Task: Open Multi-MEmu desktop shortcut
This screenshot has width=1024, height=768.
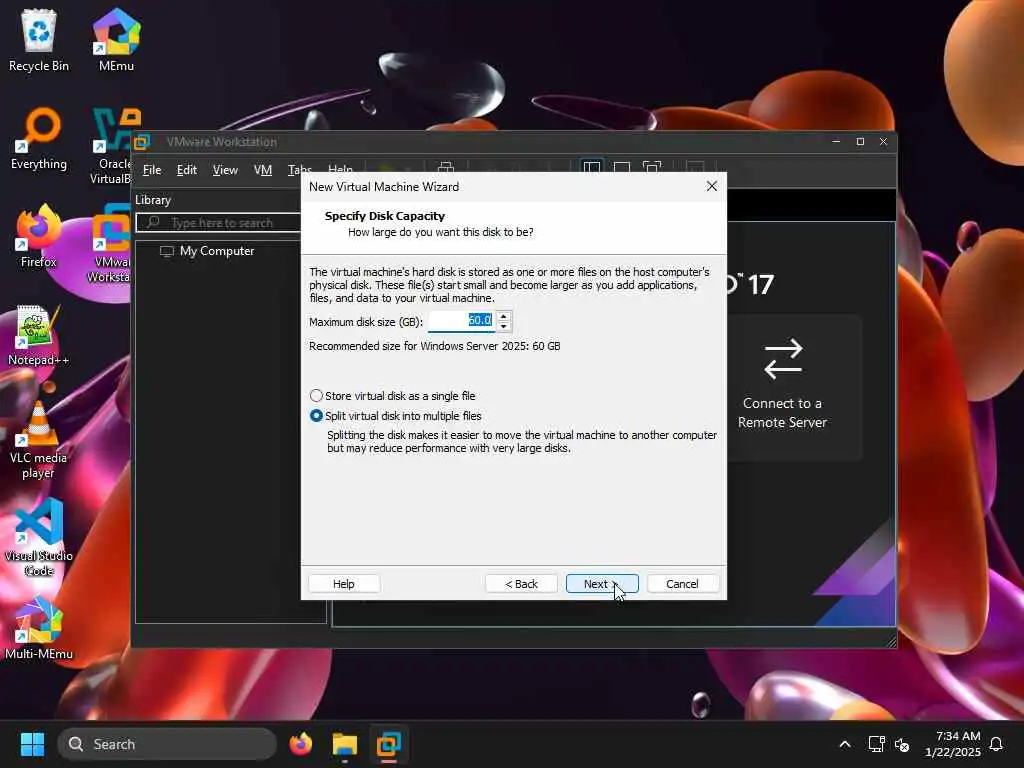Action: [39, 628]
